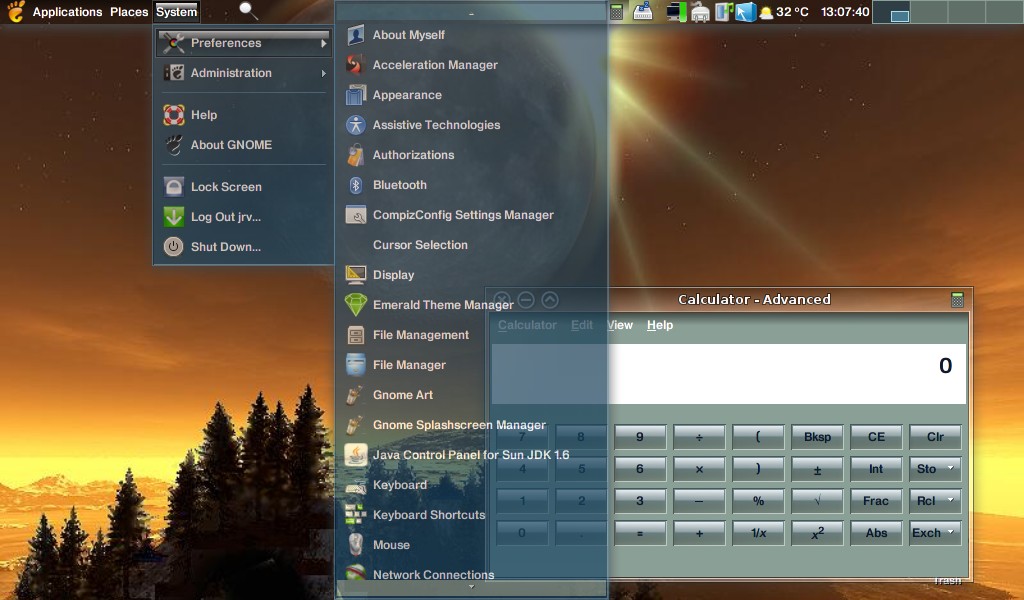The height and width of the screenshot is (600, 1024).
Task: Click the clock showing 13:07:40
Action: [x=845, y=12]
